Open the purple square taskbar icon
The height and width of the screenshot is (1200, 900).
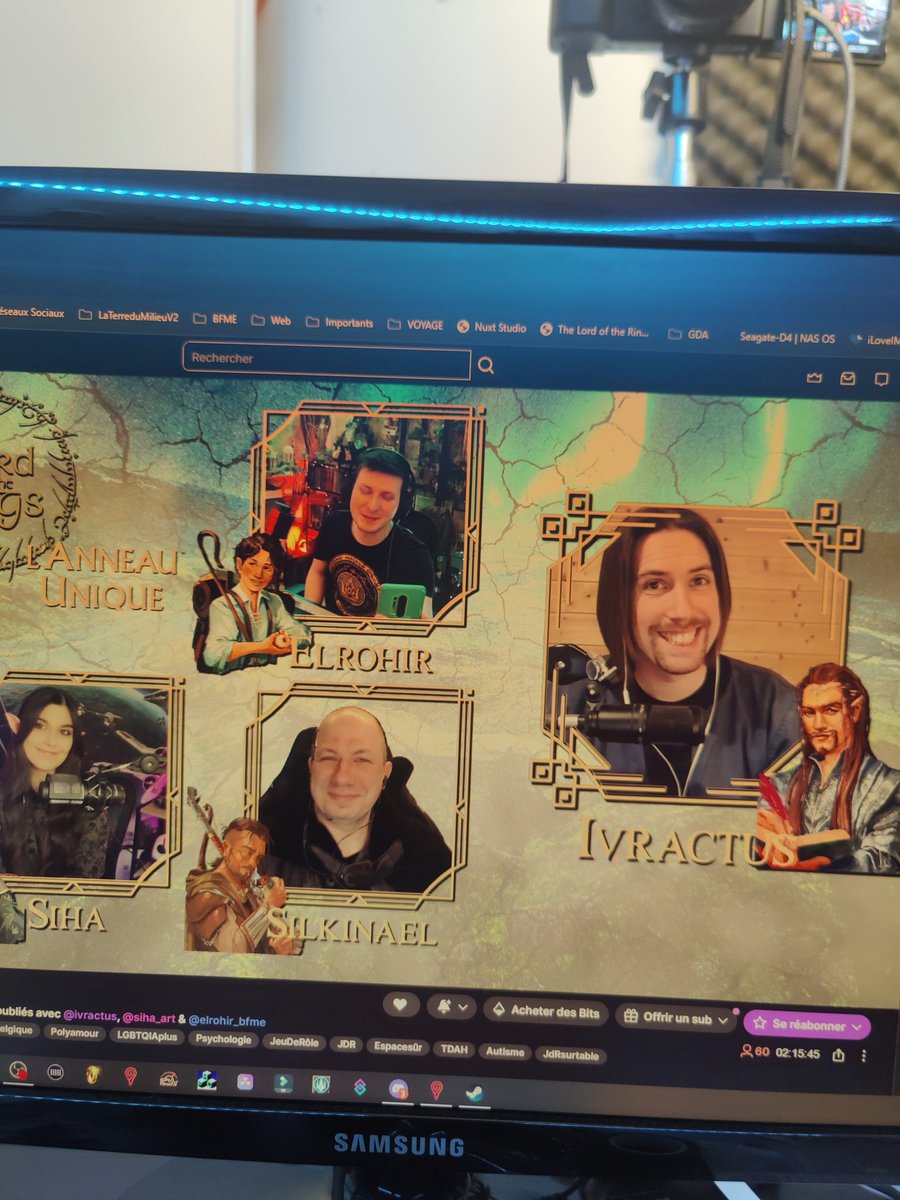(x=245, y=1080)
